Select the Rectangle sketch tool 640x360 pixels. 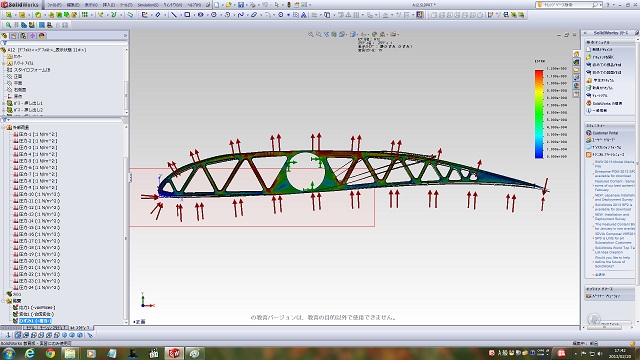click(187, 15)
